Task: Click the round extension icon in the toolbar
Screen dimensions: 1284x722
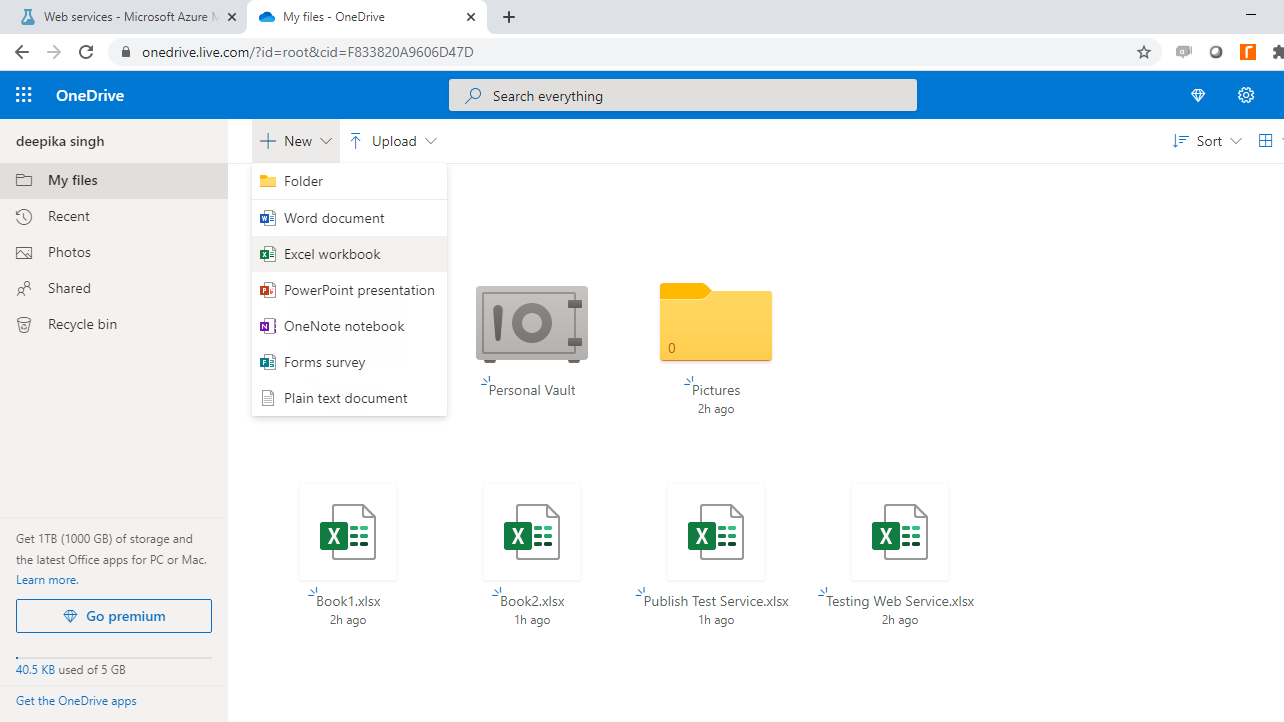Action: click(x=1216, y=52)
